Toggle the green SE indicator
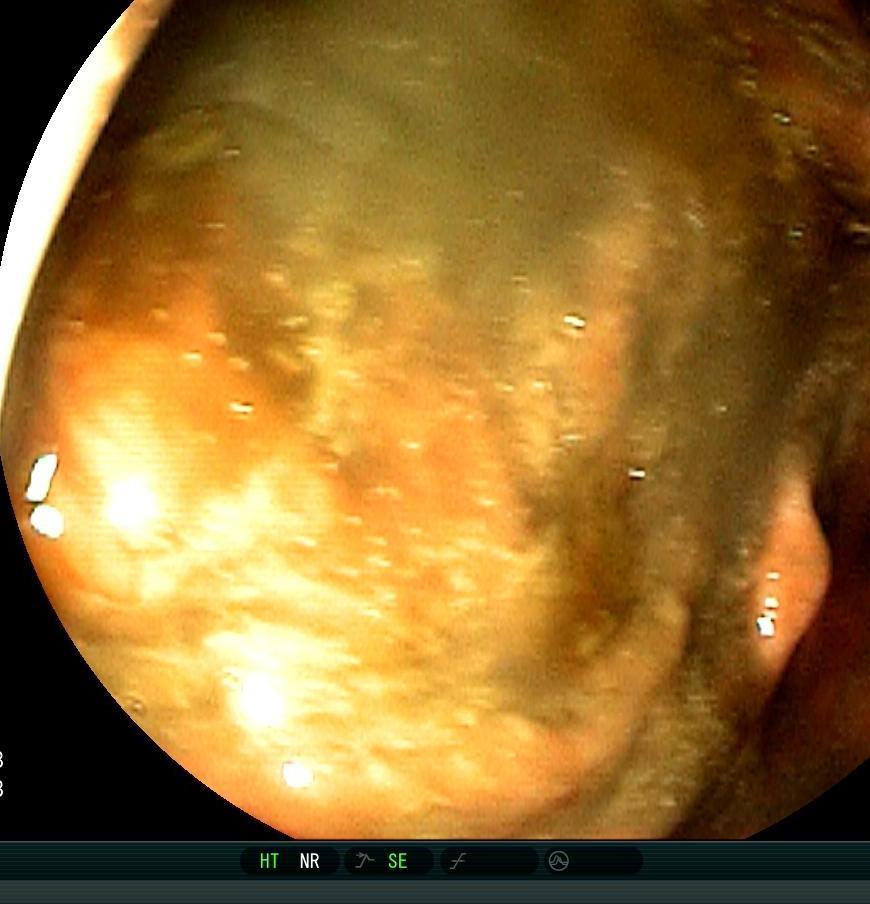Image resolution: width=870 pixels, height=904 pixels. (398, 861)
